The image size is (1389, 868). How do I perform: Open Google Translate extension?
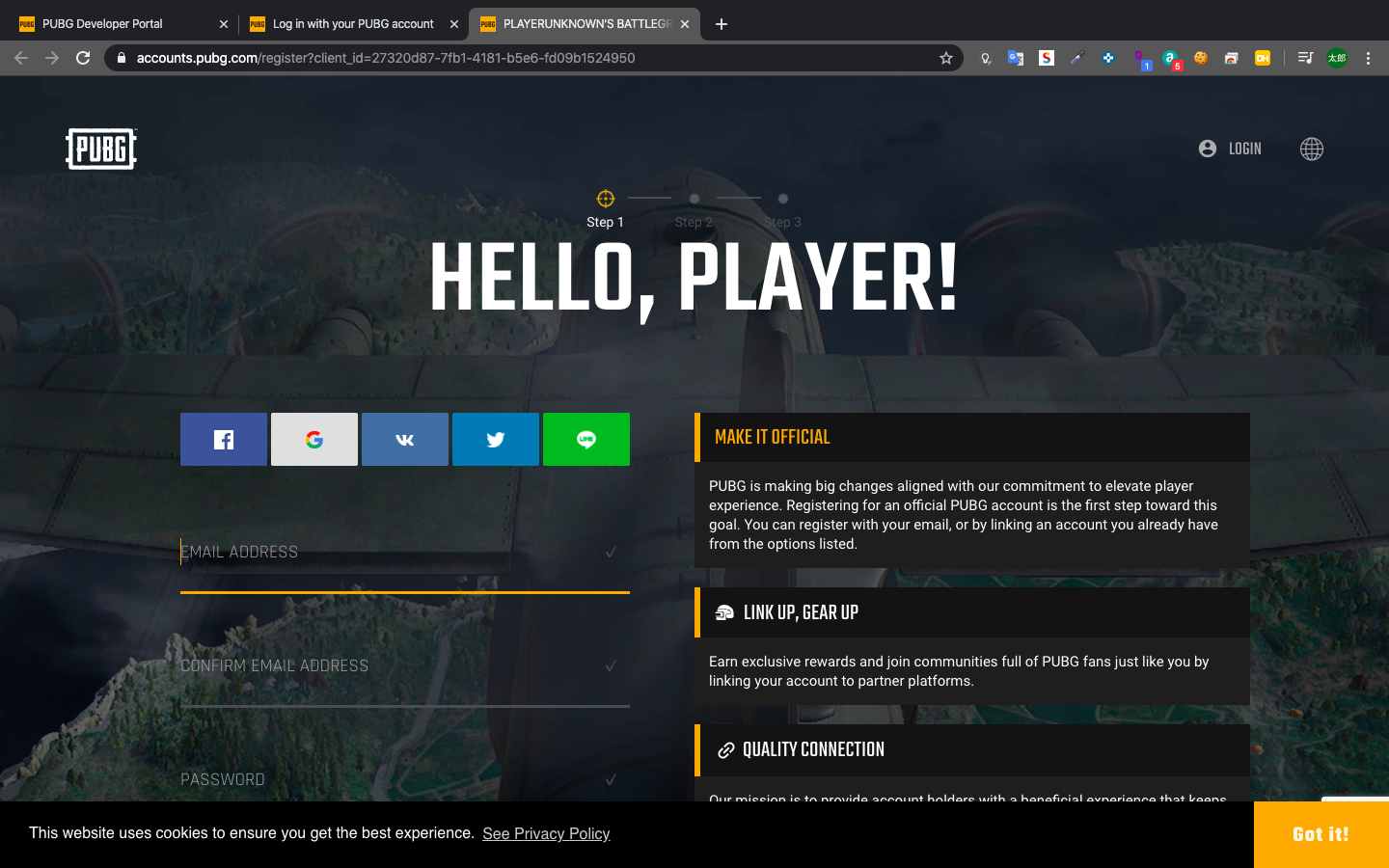click(1016, 58)
